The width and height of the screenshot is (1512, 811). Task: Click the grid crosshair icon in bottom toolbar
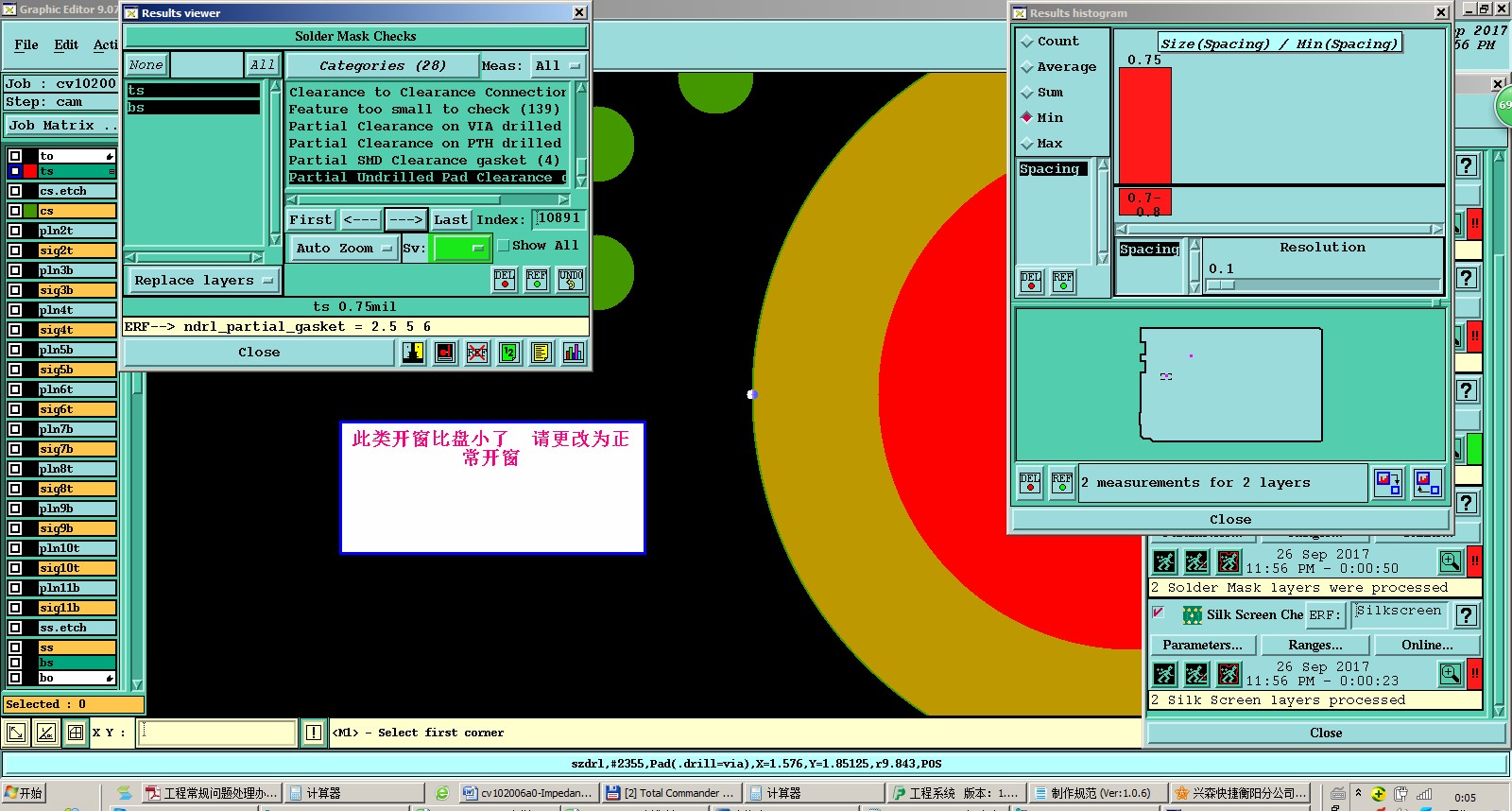[76, 733]
